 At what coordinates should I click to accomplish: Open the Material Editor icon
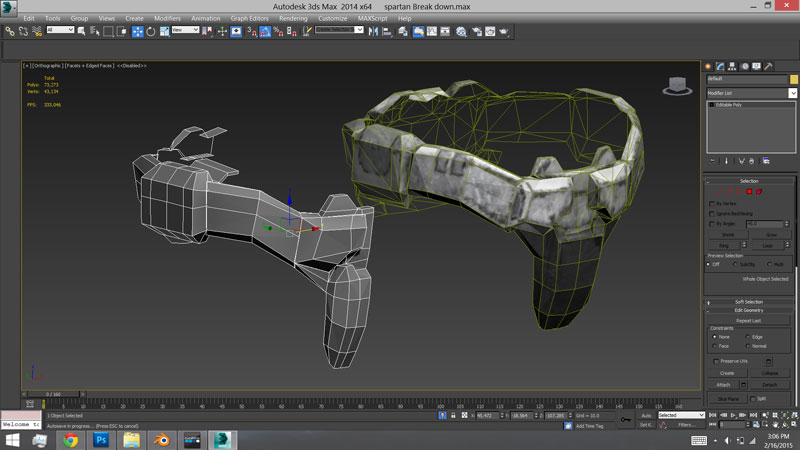pyautogui.click(x=461, y=32)
